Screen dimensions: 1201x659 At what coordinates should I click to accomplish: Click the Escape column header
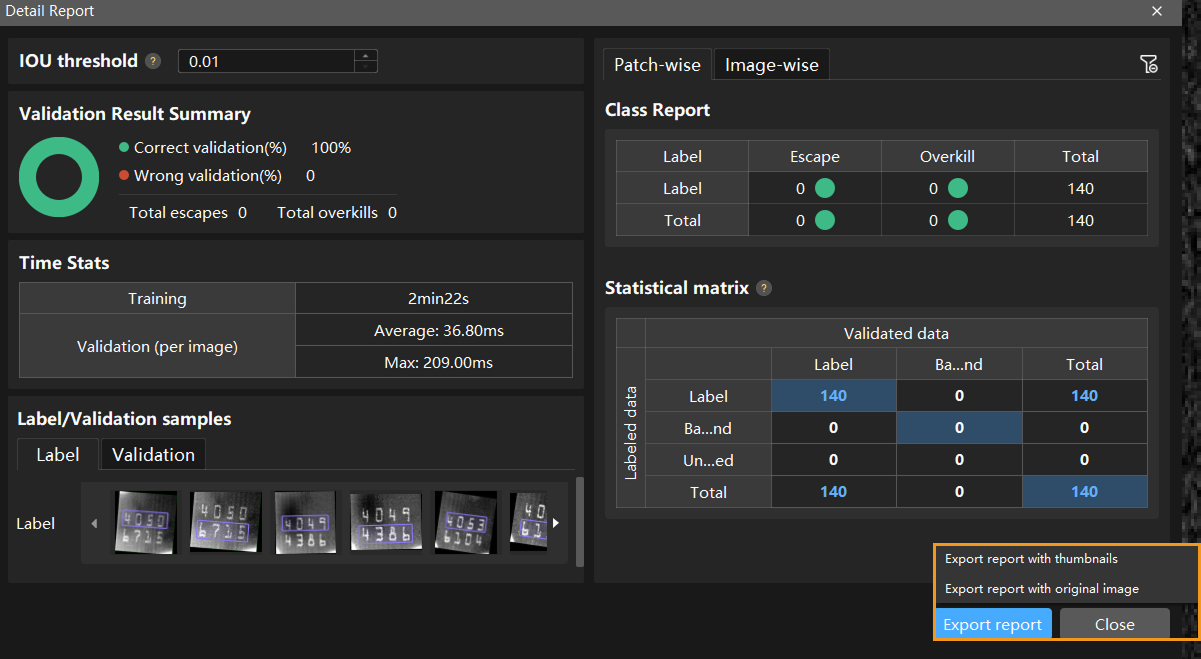point(815,156)
